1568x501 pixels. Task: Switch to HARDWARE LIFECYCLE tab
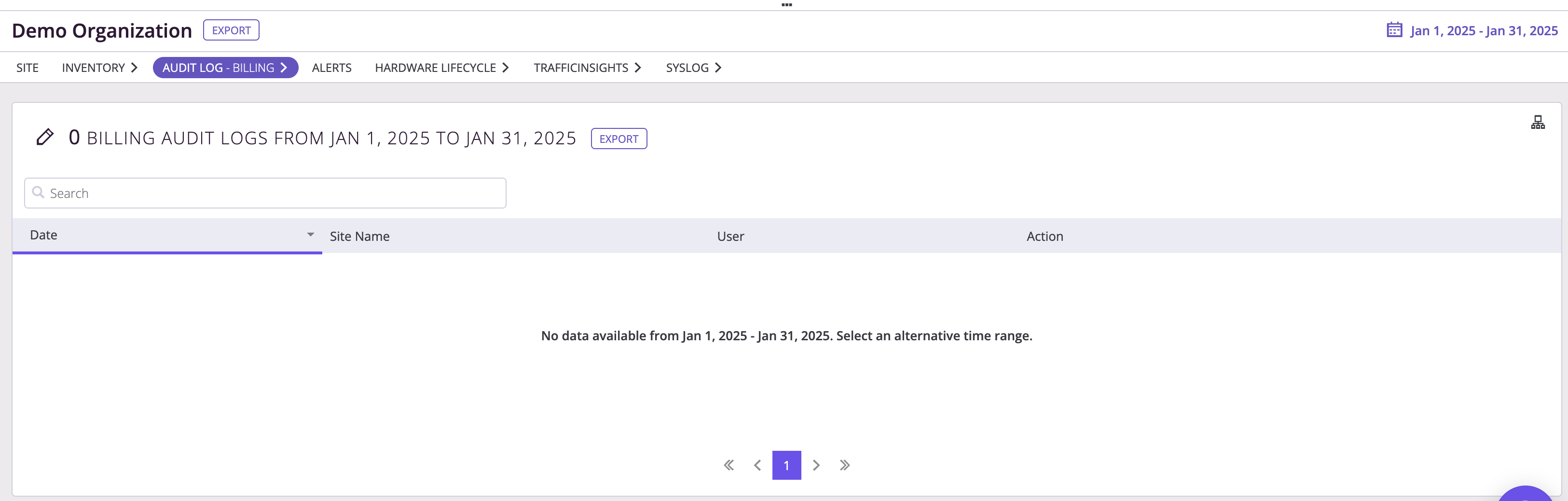pos(435,68)
